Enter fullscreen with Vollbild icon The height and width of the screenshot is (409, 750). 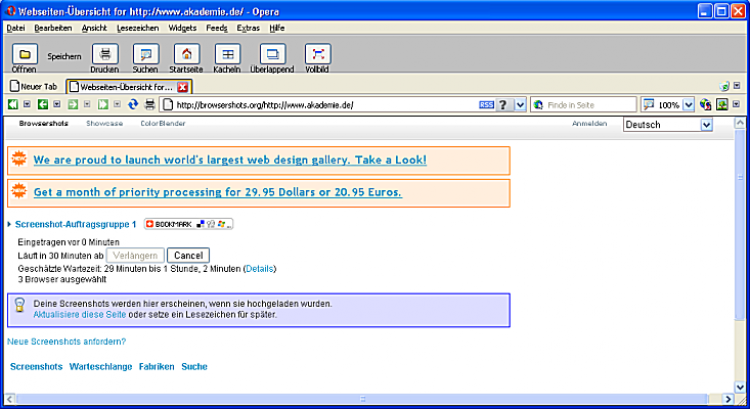[x=317, y=54]
